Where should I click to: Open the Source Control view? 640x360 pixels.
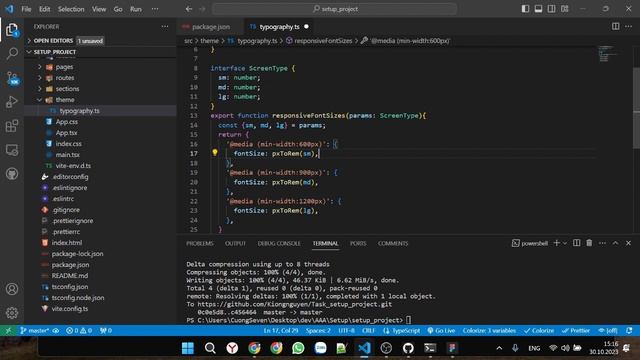(x=12, y=78)
